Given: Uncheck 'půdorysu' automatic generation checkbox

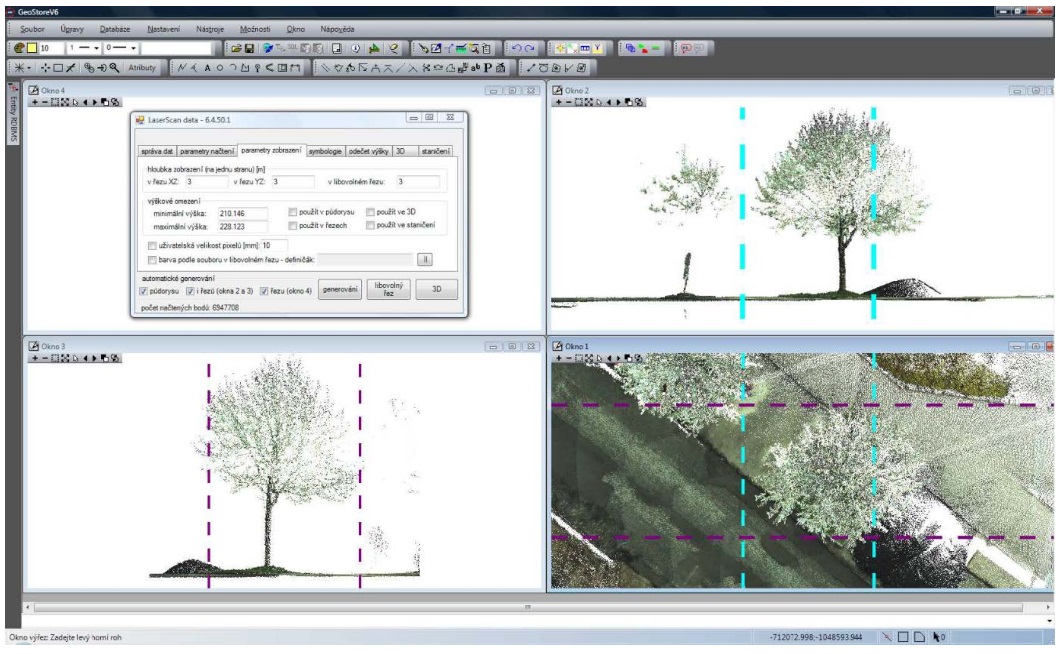Looking at the screenshot, I should [143, 291].
